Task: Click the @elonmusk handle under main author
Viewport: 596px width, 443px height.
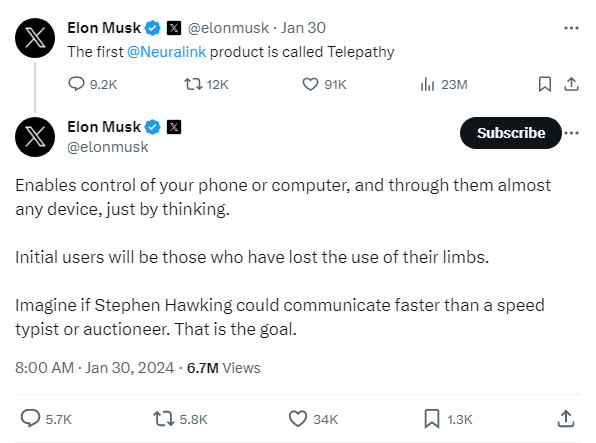Action: coord(108,147)
